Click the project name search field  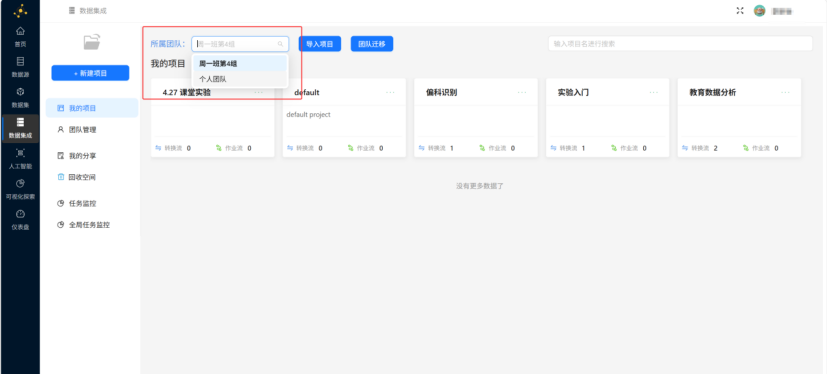coord(680,44)
